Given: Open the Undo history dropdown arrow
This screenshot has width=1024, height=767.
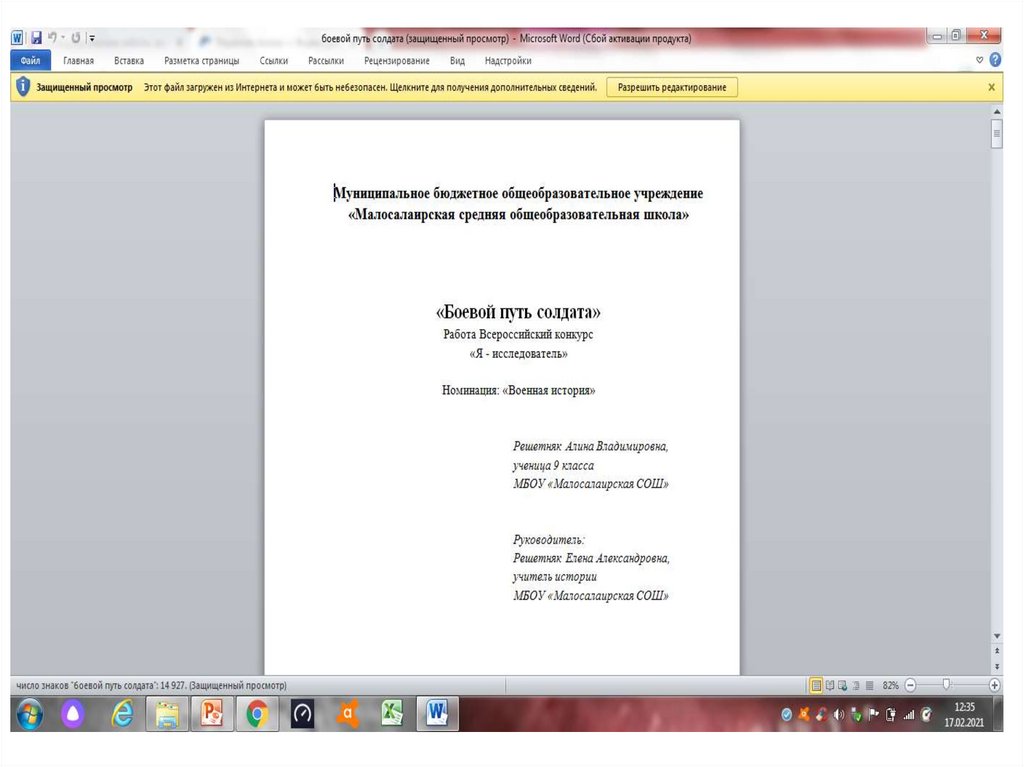Looking at the screenshot, I should (x=63, y=38).
